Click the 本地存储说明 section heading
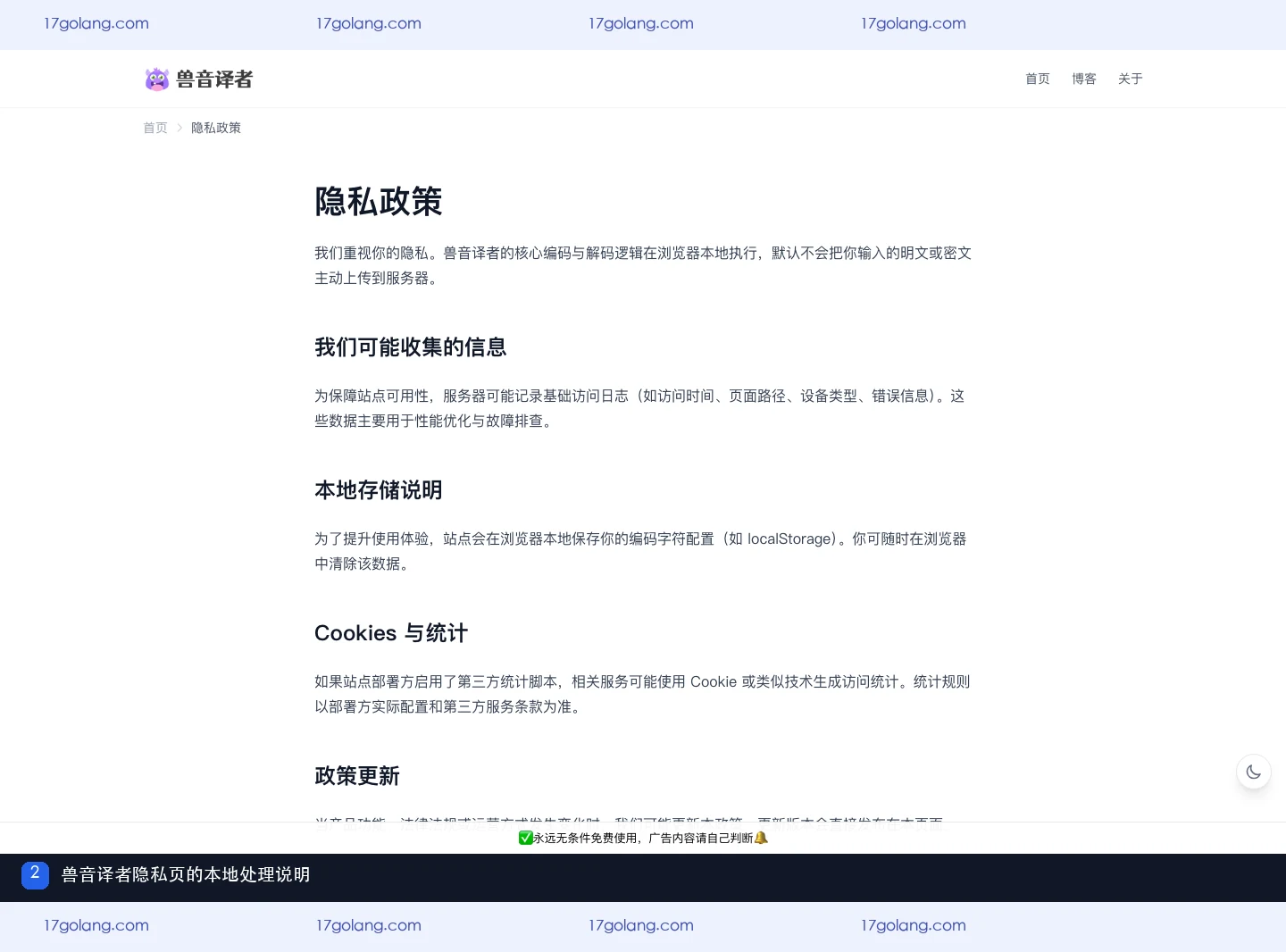The width and height of the screenshot is (1286, 952). [x=379, y=490]
